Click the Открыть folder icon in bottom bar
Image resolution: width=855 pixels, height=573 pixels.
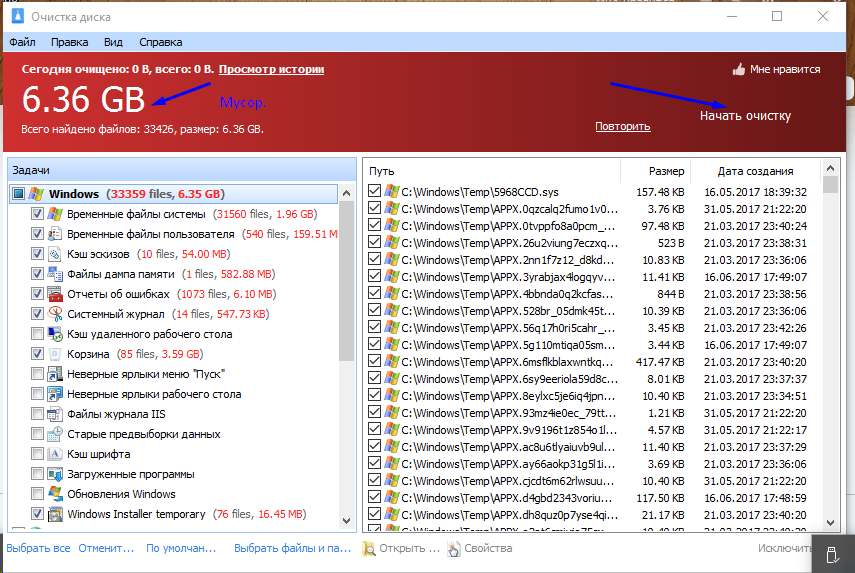pos(370,548)
